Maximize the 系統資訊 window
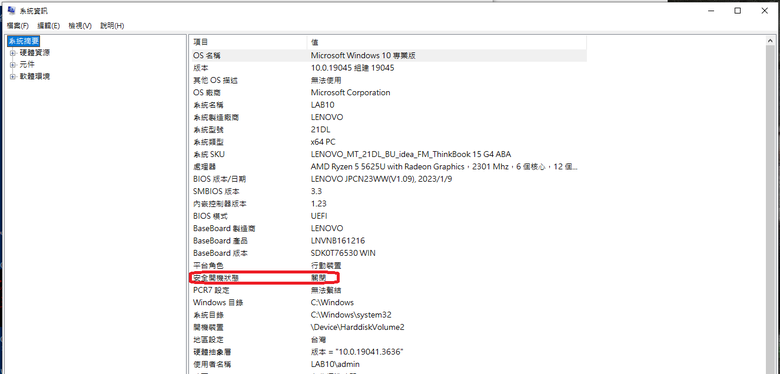Screen dimensions: 780x374 point(738,10)
